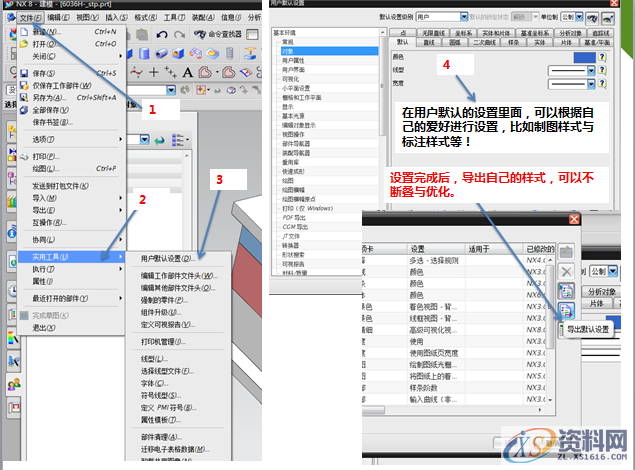
Task: Click the export default settings icon
Action: point(566,310)
